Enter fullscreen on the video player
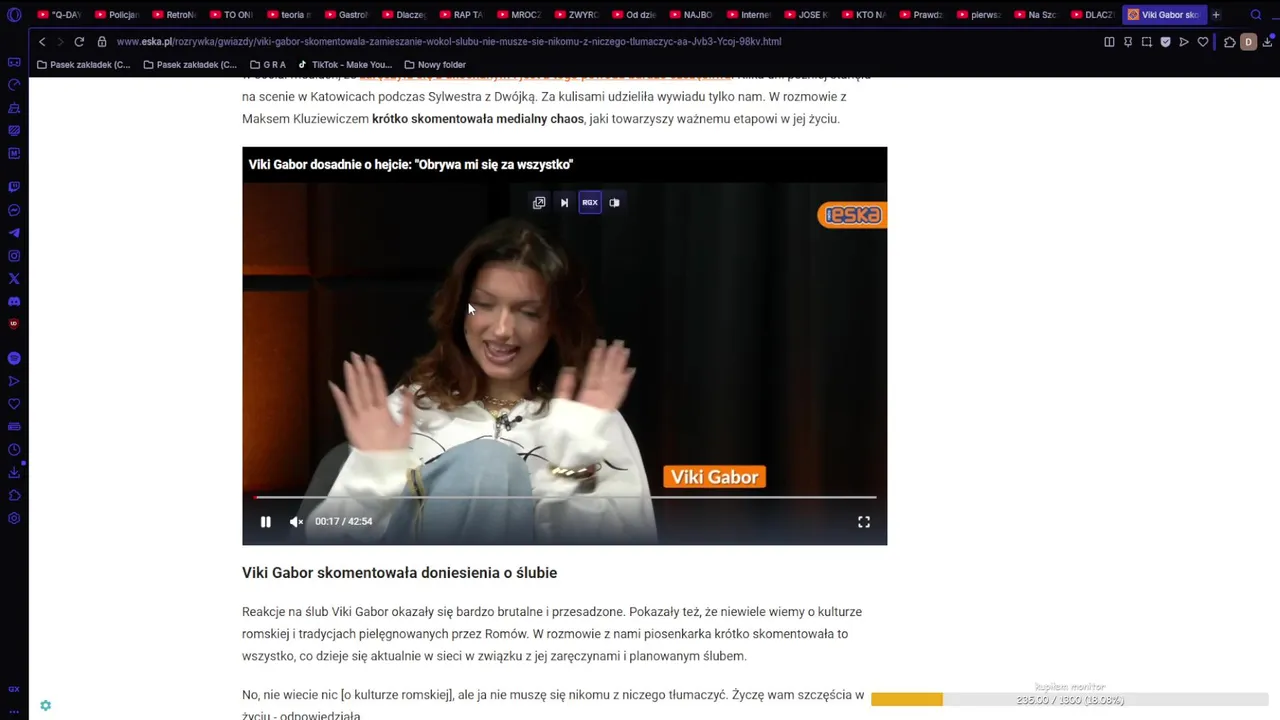 pos(864,522)
